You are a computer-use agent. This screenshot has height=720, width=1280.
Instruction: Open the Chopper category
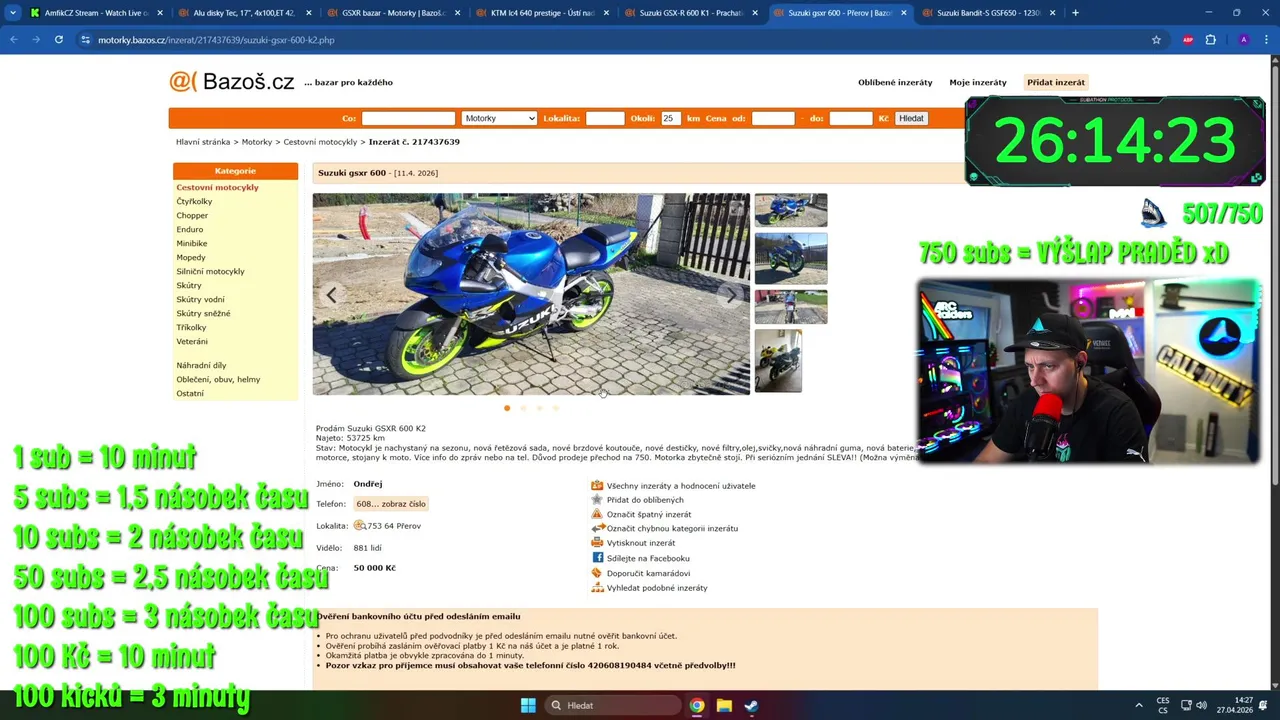[x=192, y=215]
